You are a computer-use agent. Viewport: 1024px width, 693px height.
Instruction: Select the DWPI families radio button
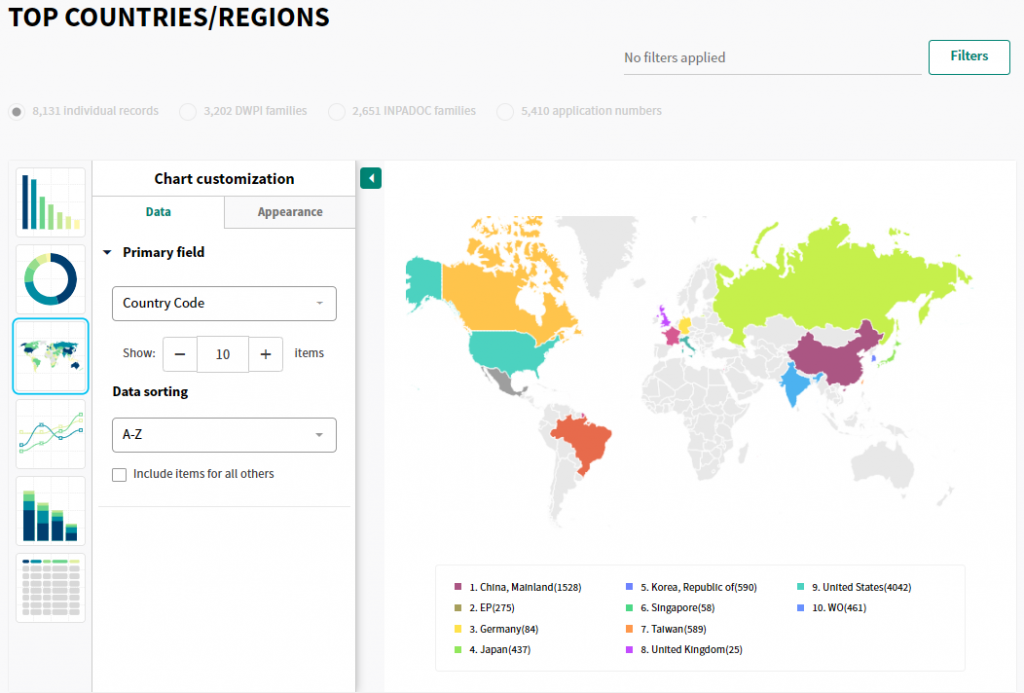[x=188, y=112]
